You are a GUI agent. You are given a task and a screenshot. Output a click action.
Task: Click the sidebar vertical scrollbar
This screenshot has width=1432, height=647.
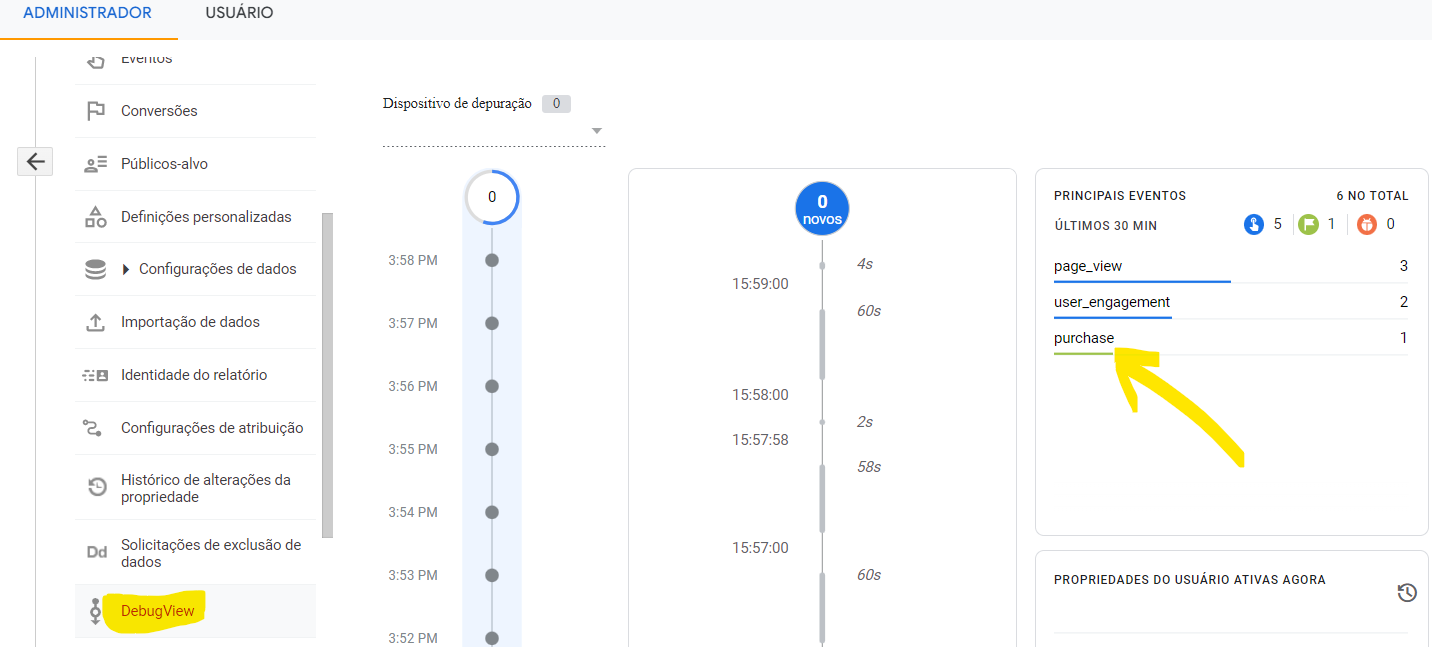click(327, 375)
